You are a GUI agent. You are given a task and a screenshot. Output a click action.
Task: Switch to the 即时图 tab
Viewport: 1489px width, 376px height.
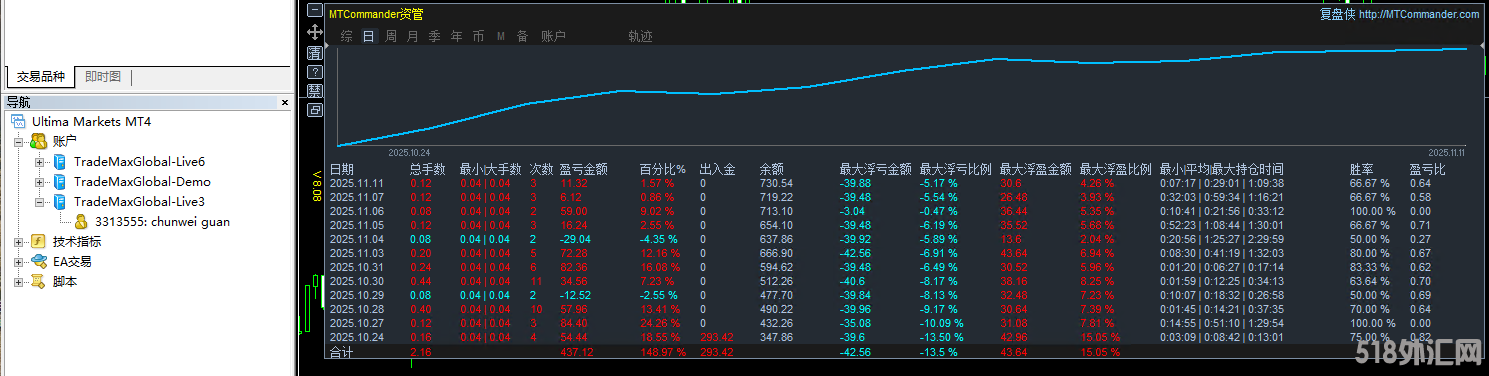click(x=103, y=77)
